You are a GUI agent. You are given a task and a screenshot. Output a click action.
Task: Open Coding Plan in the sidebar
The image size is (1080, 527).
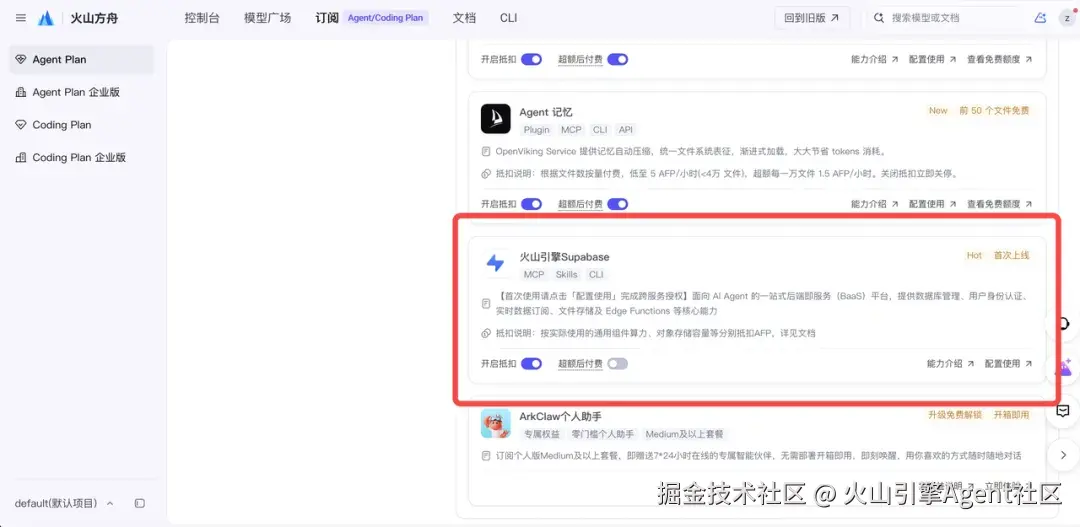[81, 125]
